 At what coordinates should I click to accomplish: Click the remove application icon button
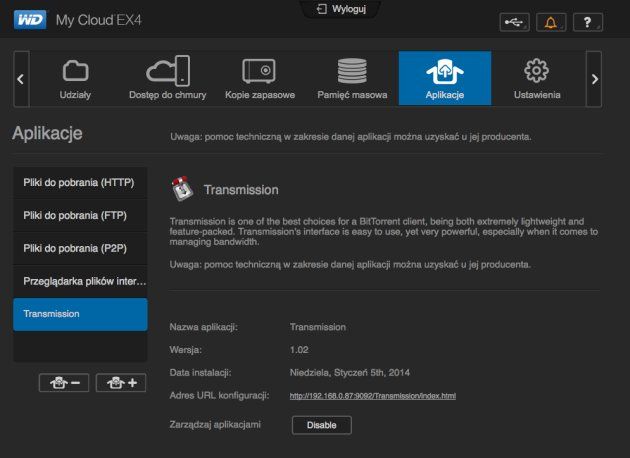click(64, 382)
